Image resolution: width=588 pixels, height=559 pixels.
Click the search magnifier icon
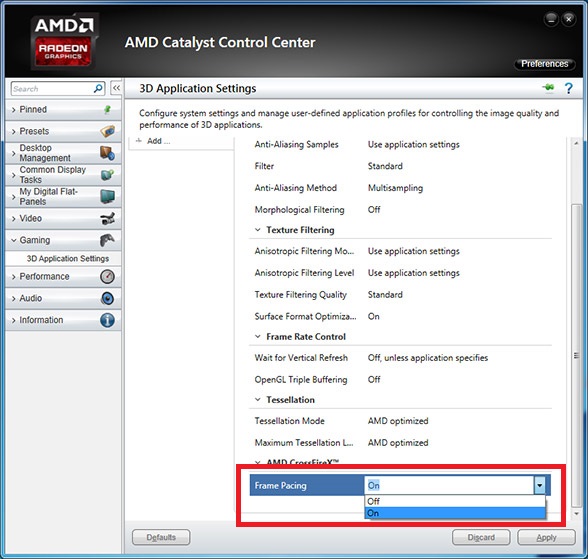(x=98, y=88)
